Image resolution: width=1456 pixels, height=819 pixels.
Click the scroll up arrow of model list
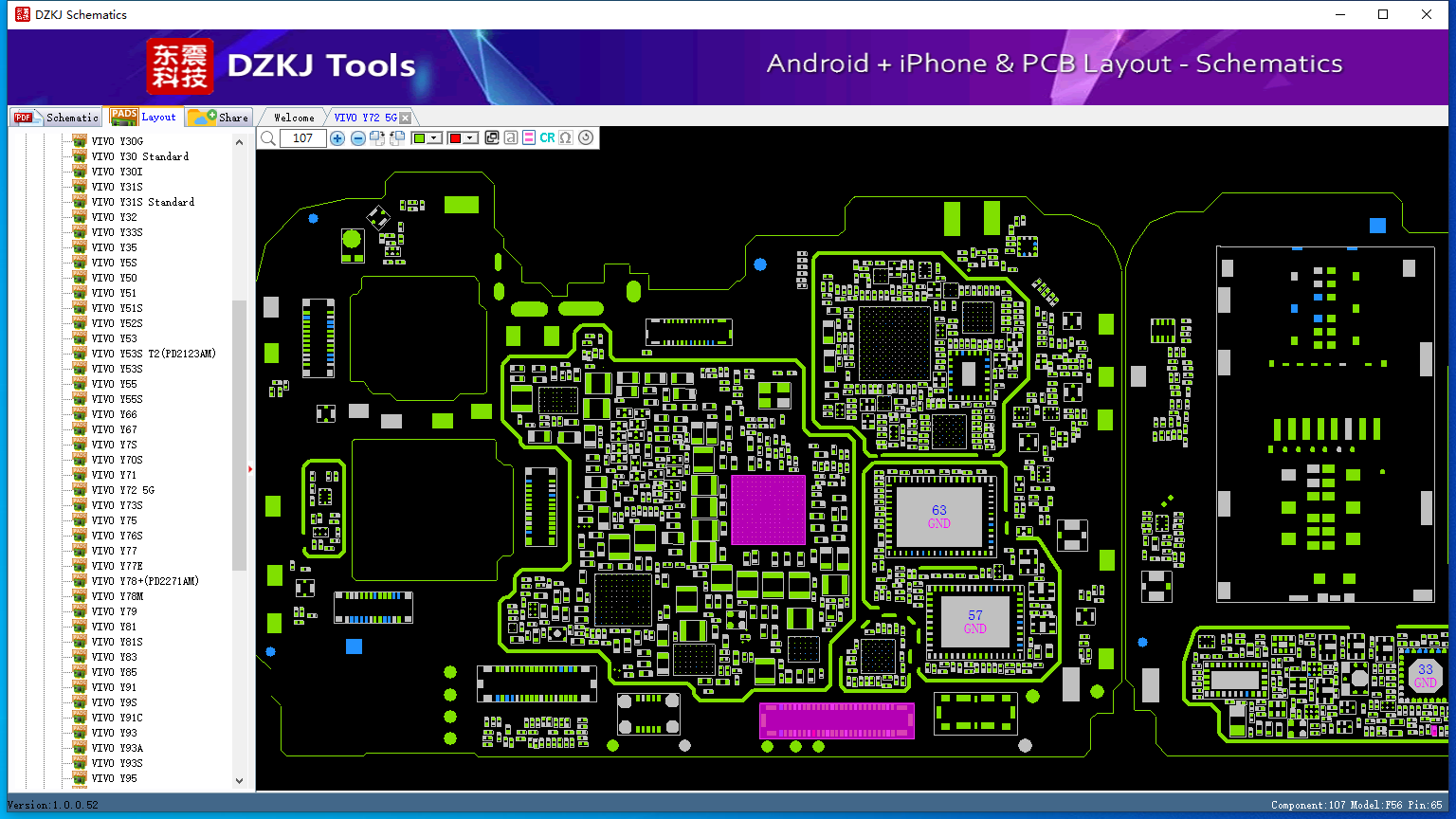(239, 142)
